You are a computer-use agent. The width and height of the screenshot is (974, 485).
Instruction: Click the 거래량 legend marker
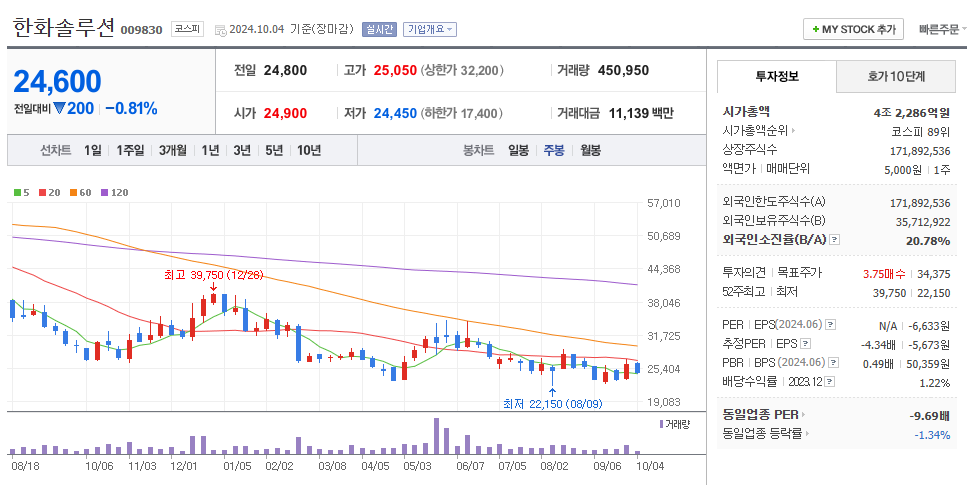point(661,424)
